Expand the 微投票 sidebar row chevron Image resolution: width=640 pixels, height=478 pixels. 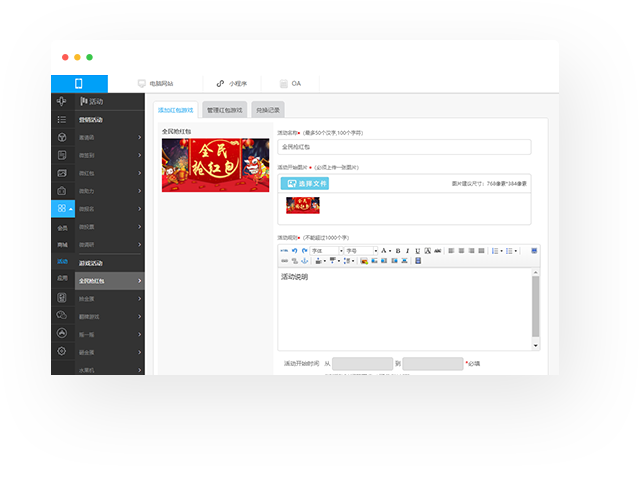click(x=140, y=227)
